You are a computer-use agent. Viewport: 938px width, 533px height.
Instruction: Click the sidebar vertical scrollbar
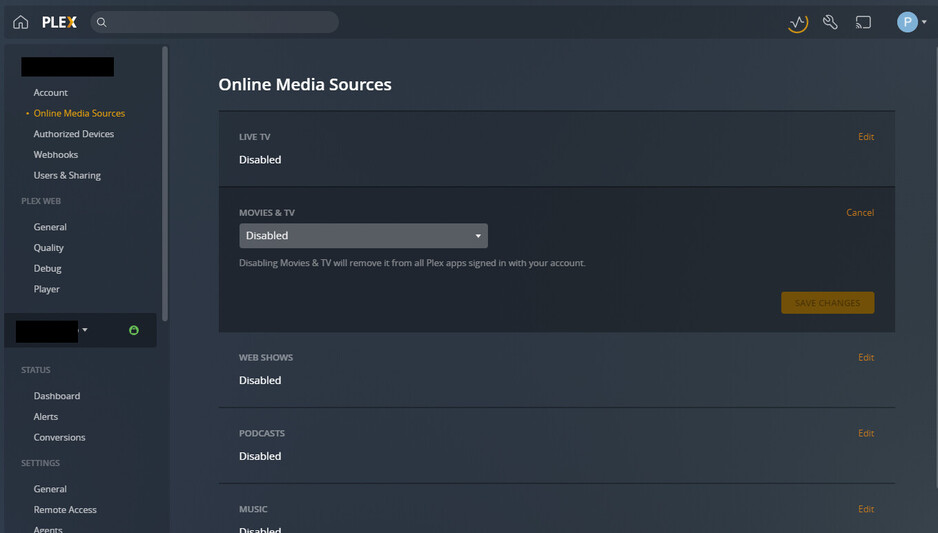(x=165, y=180)
